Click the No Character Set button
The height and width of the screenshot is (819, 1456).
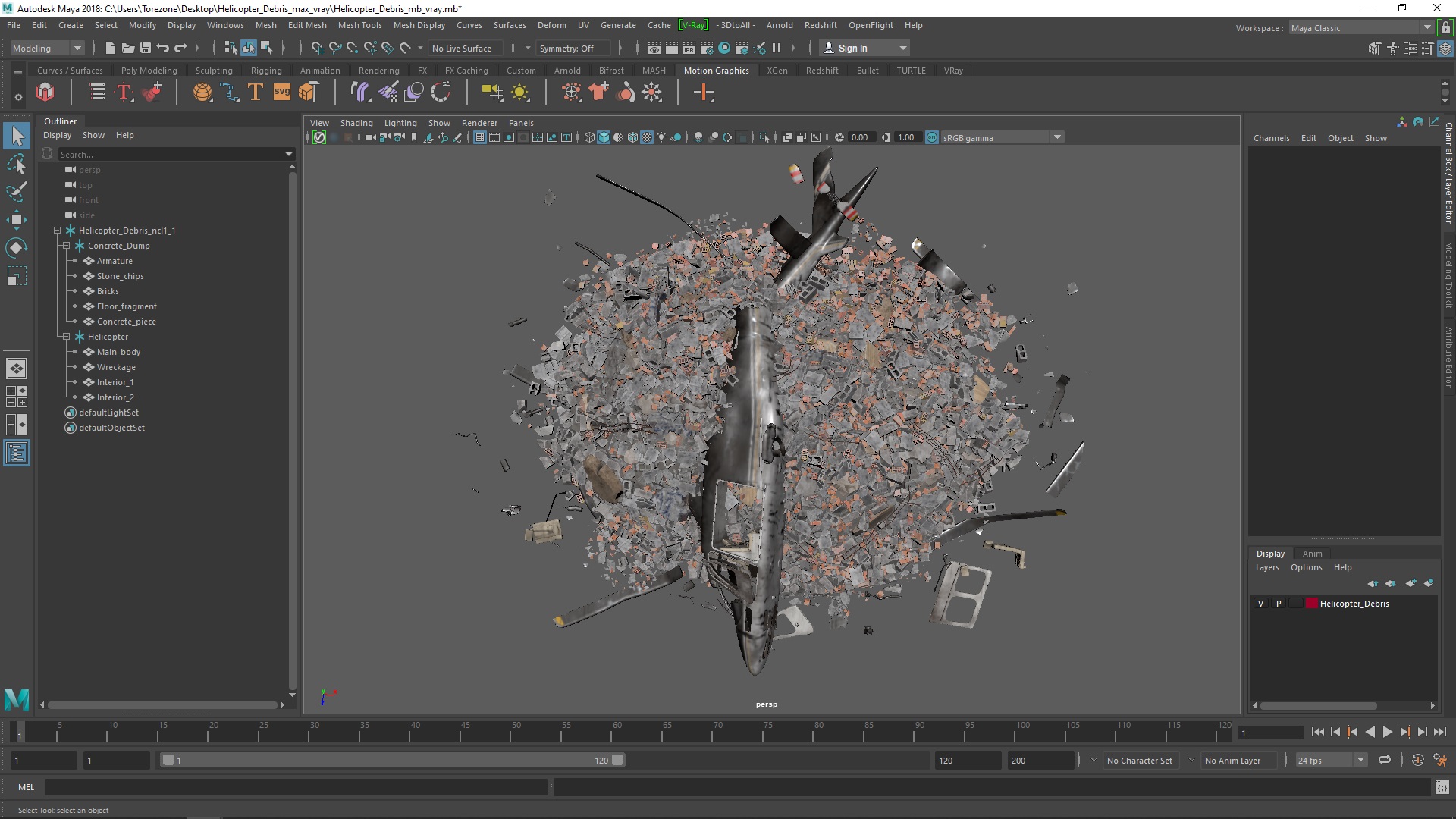1139,760
